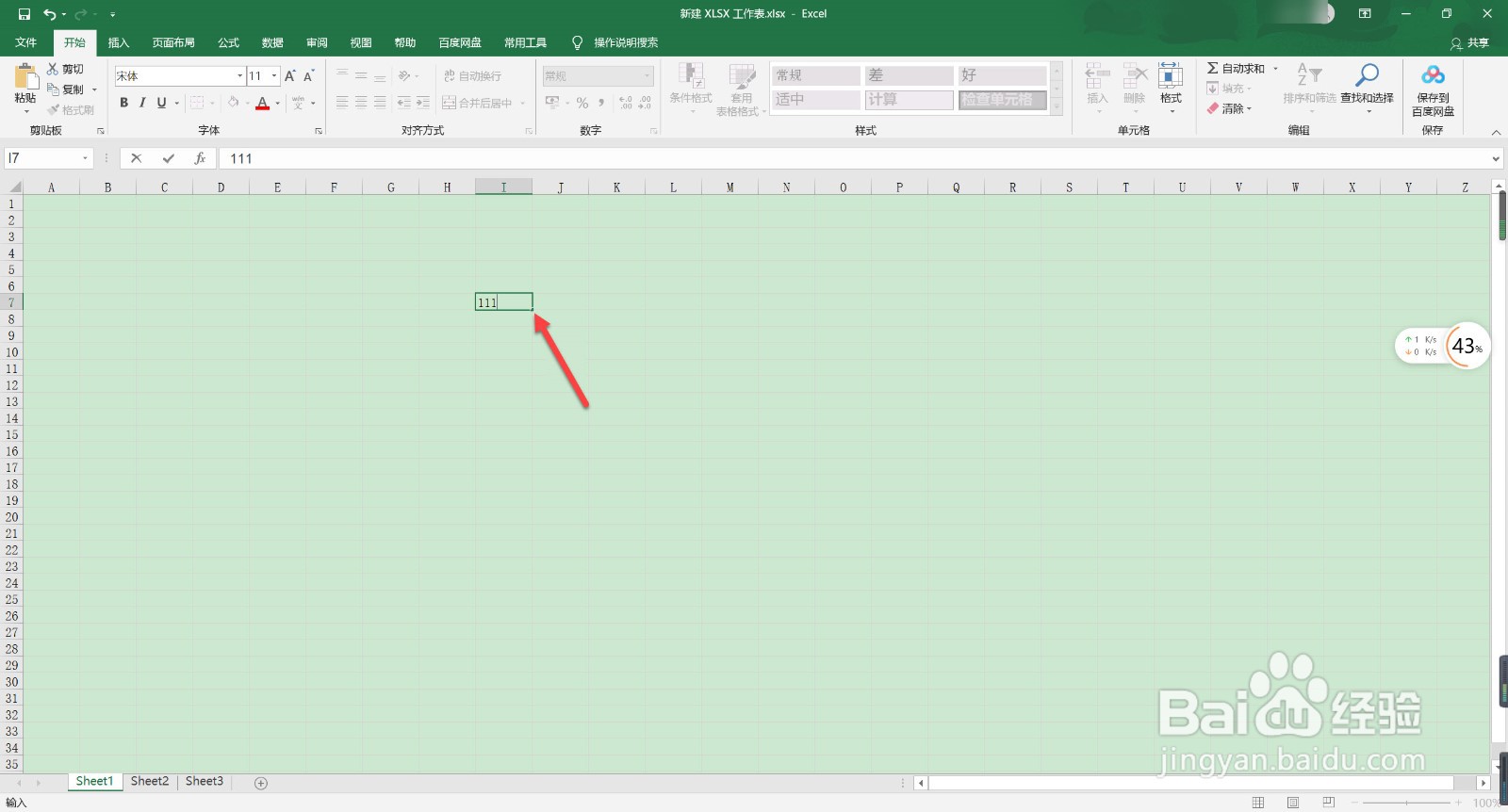Click the Clear (清除) button
Screen dimensions: 1508x812
1229,109
